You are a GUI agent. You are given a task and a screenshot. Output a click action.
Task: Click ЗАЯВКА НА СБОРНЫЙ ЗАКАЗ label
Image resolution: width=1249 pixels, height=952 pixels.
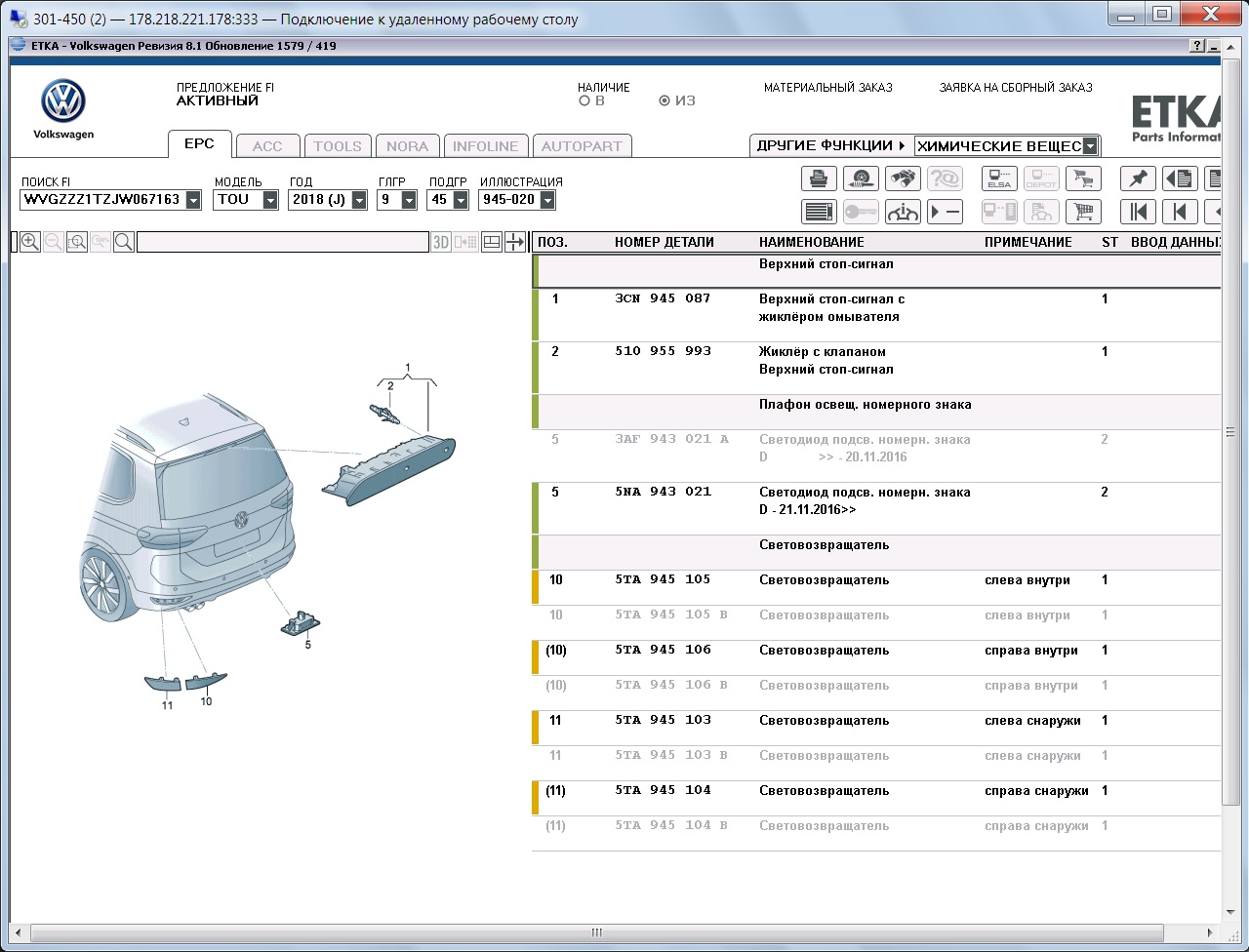point(1016,87)
